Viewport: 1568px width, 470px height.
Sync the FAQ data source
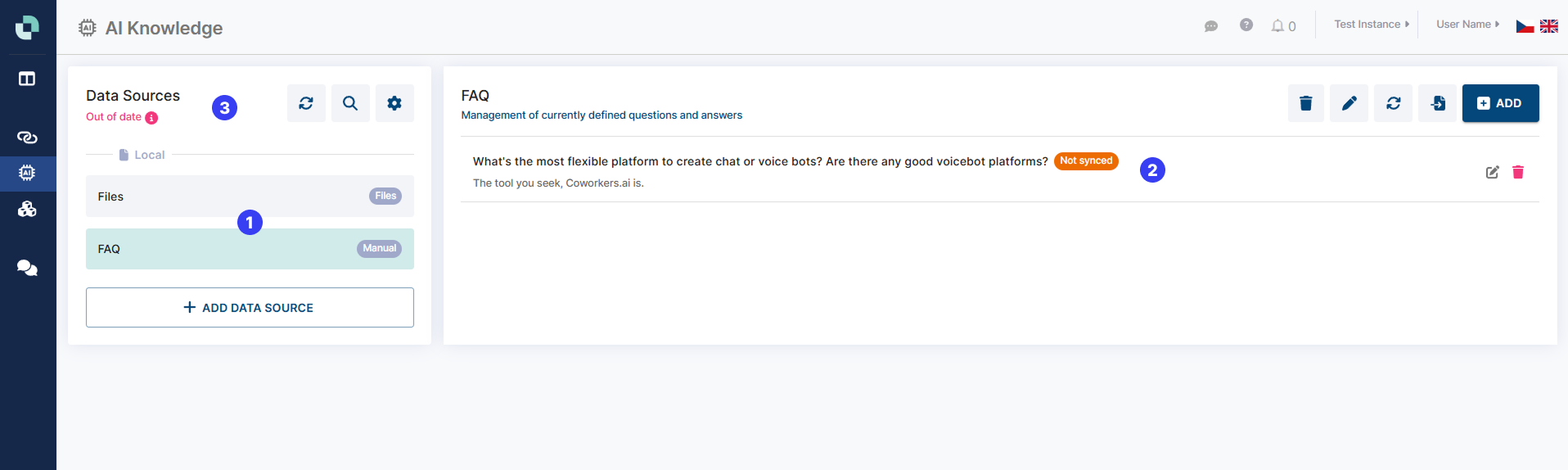point(1393,103)
